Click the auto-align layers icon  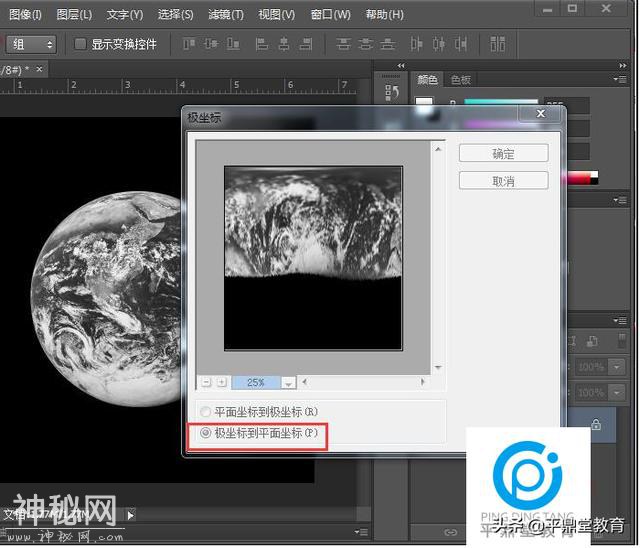[x=498, y=44]
